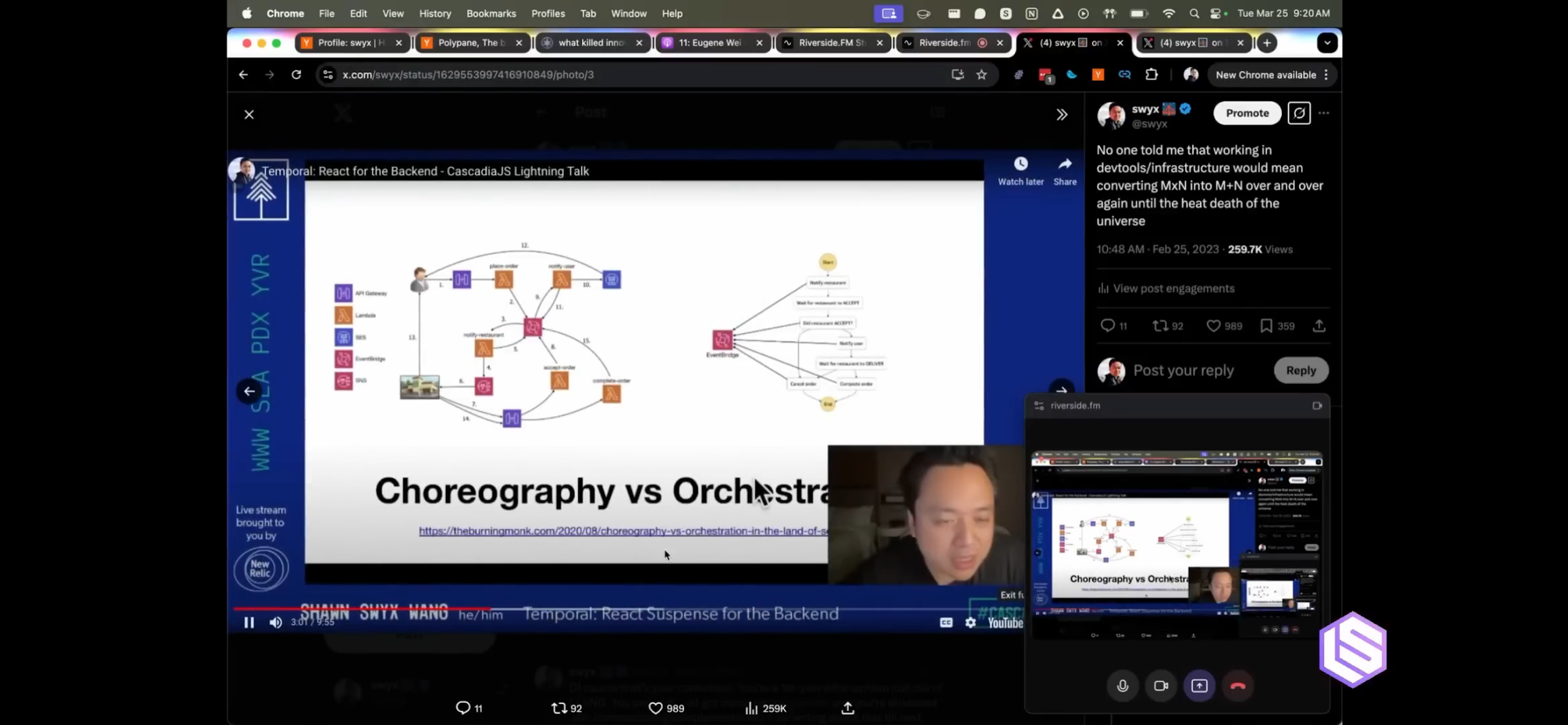
Task: Mute microphone in riverside.fm window
Action: point(1122,686)
